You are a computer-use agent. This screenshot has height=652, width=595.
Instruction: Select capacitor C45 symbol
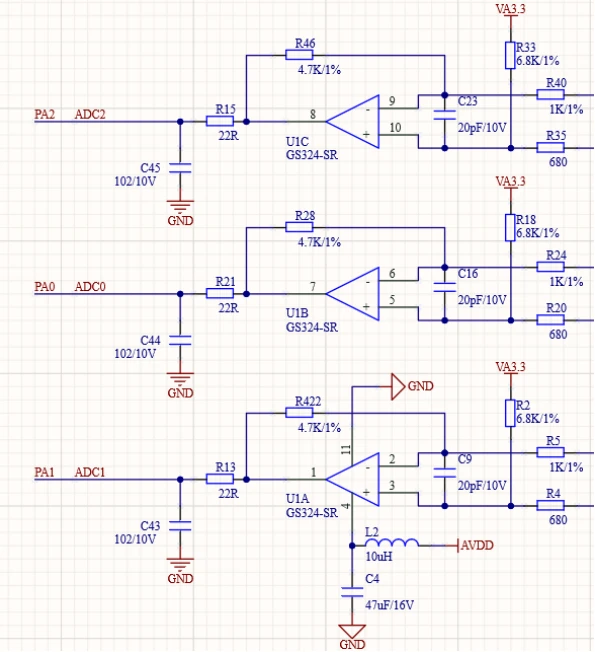pos(180,168)
